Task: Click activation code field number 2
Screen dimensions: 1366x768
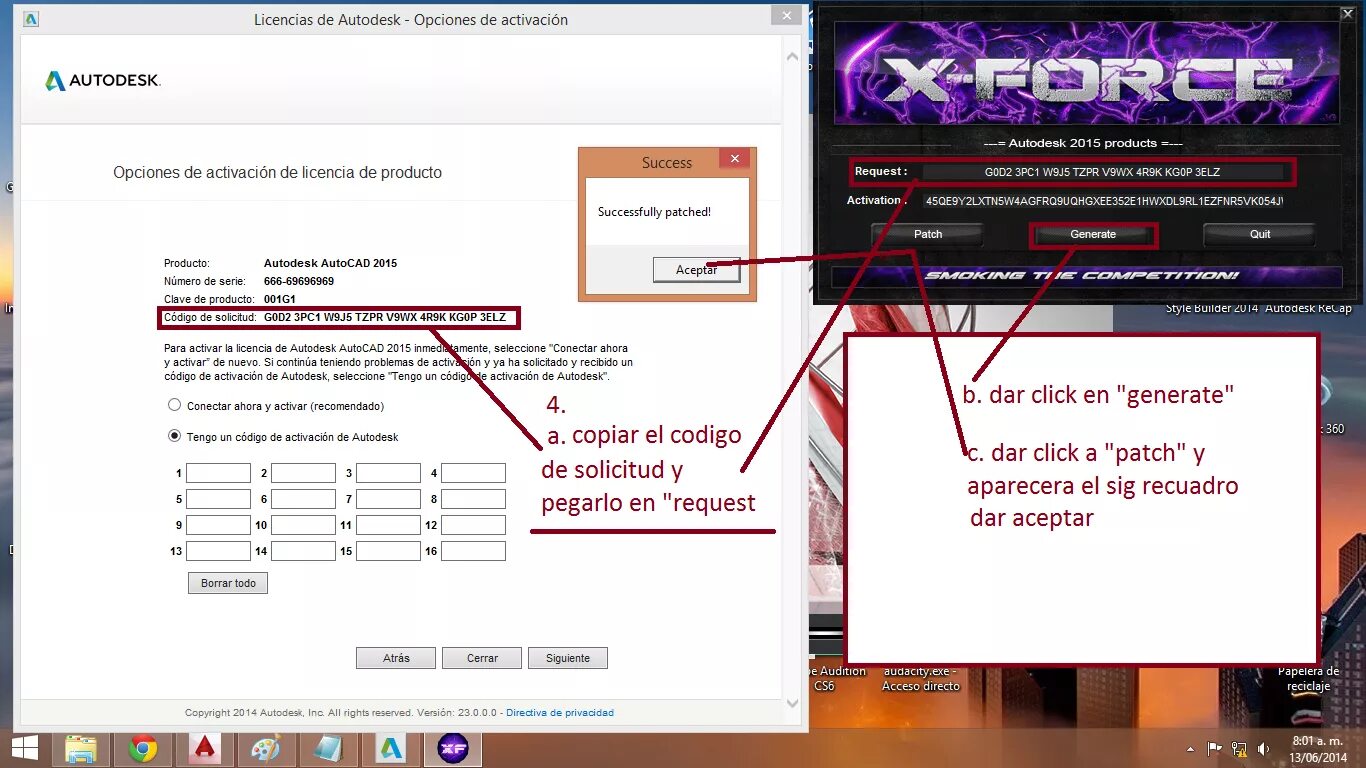Action: pos(303,473)
